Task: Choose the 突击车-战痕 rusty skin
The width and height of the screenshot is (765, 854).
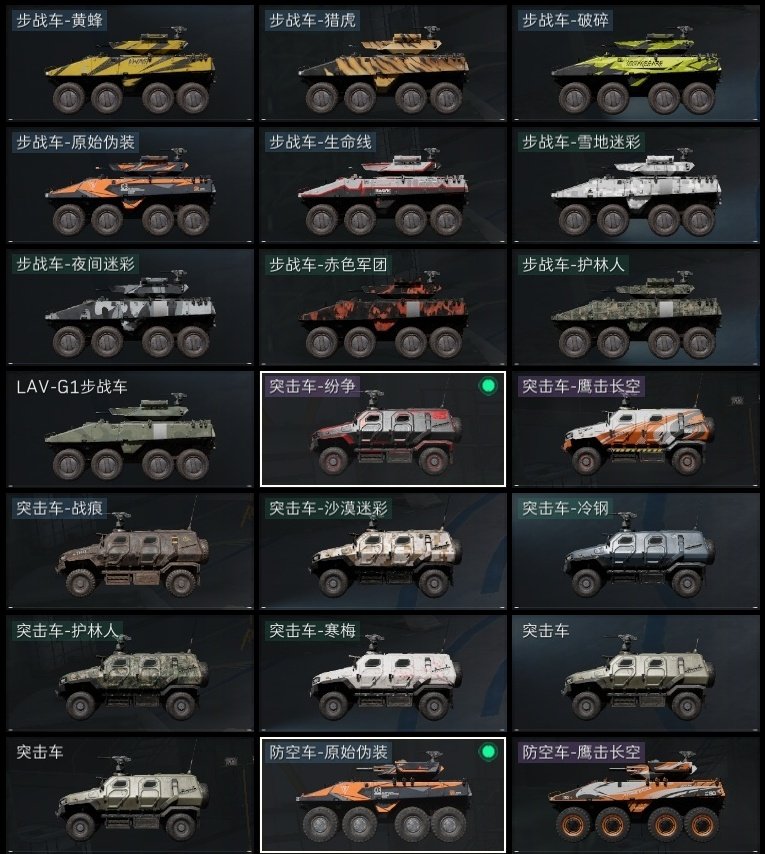Action: pos(130,551)
